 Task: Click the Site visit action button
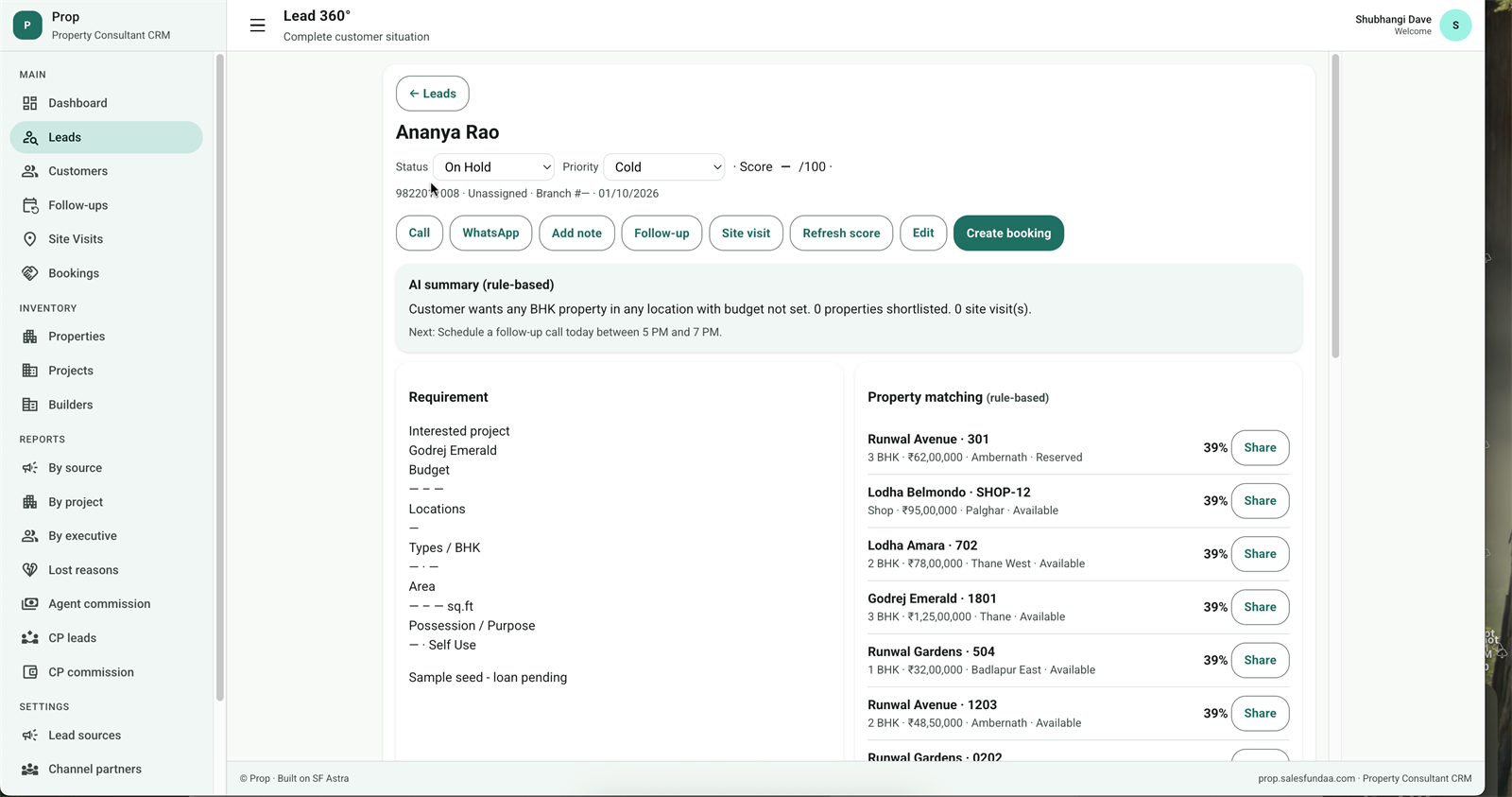click(746, 233)
